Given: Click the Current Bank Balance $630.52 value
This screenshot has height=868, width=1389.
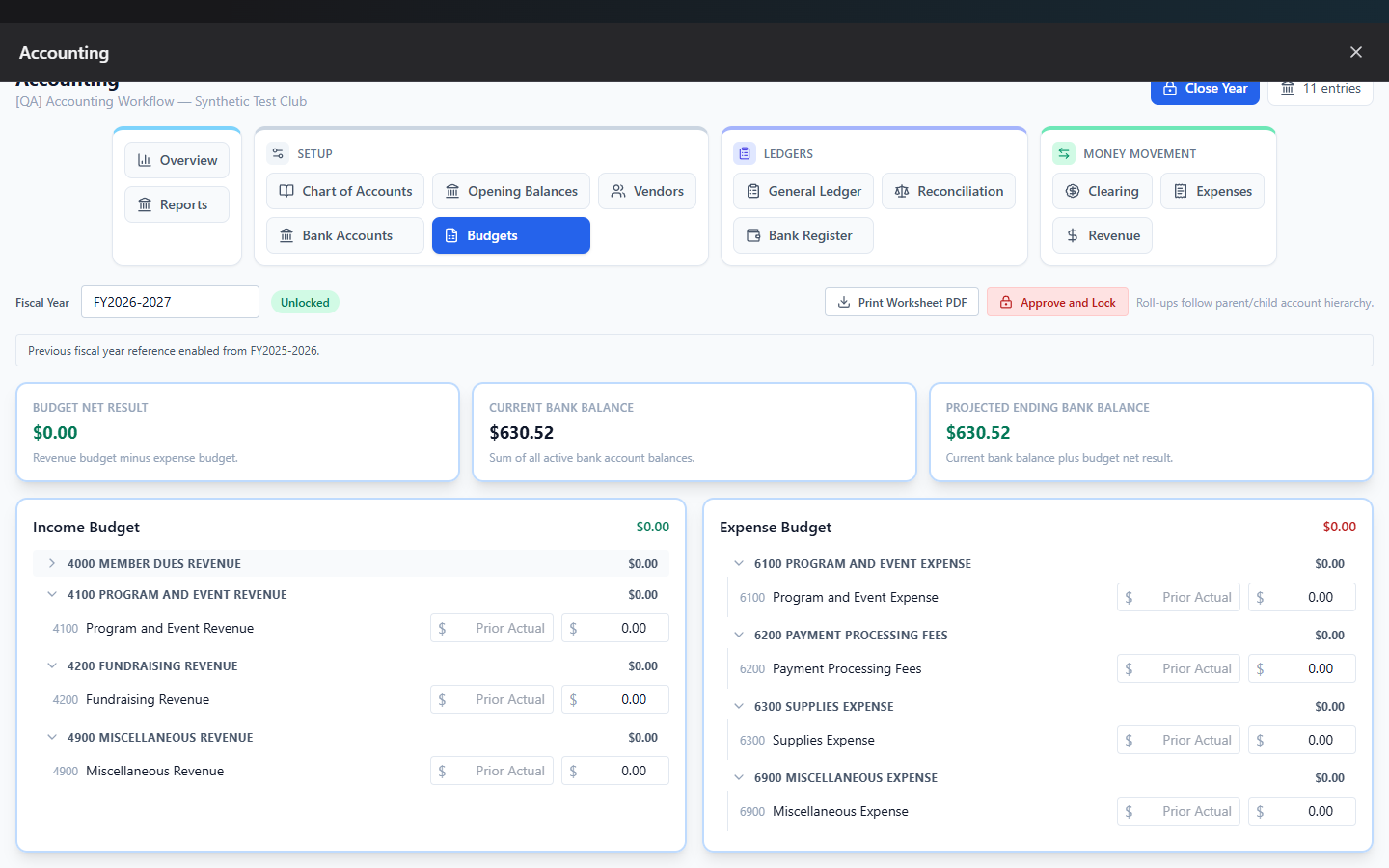Looking at the screenshot, I should 522,433.
